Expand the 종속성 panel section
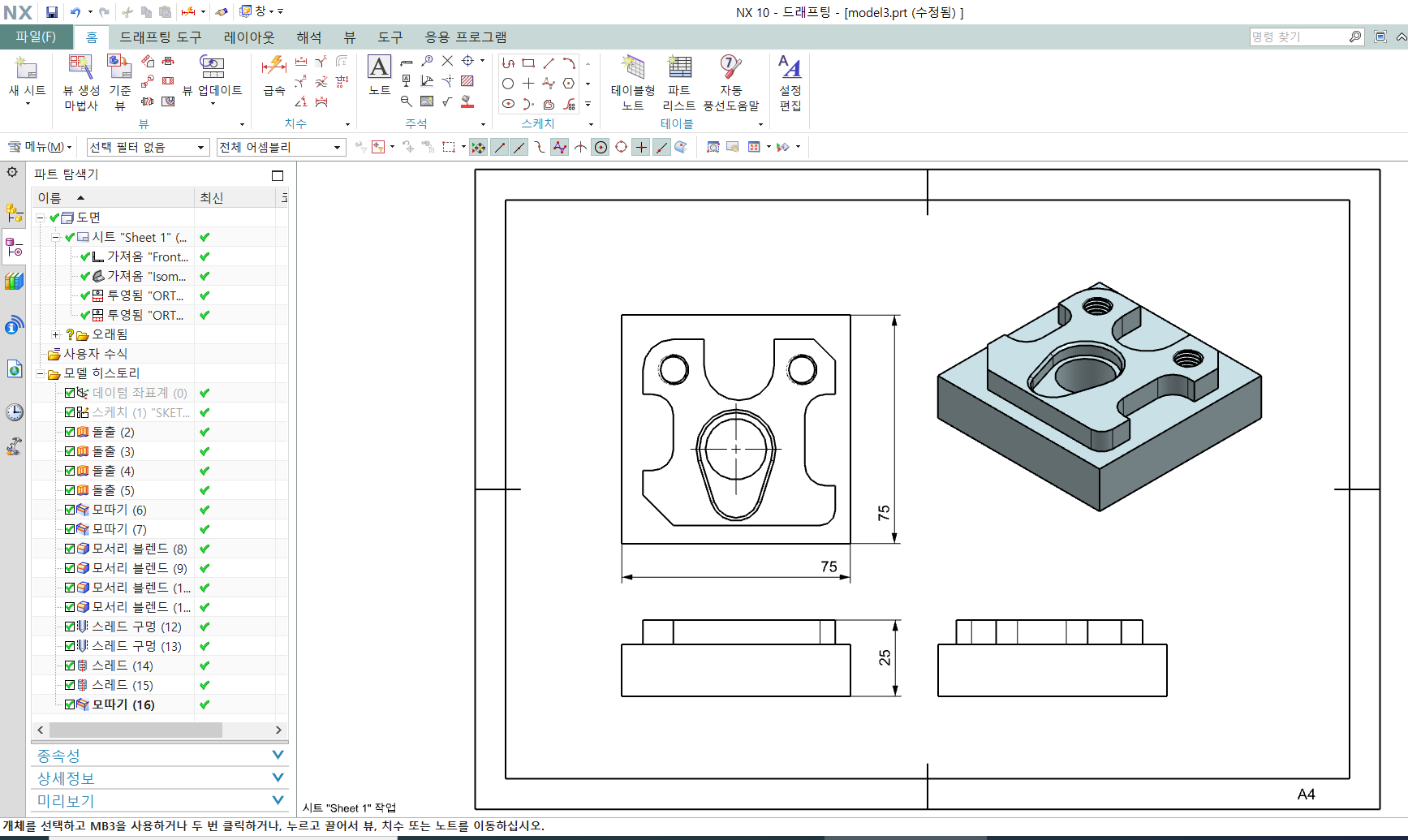The height and width of the screenshot is (840, 1408). (x=160, y=756)
